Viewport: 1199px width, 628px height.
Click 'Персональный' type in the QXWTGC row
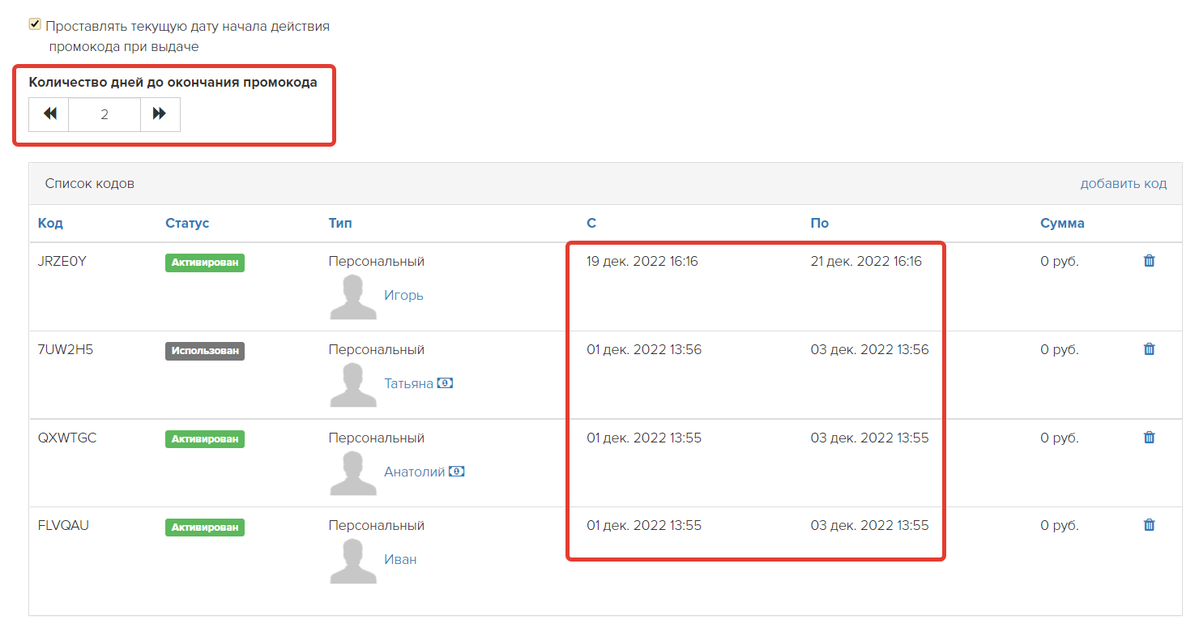pyautogui.click(x=376, y=438)
